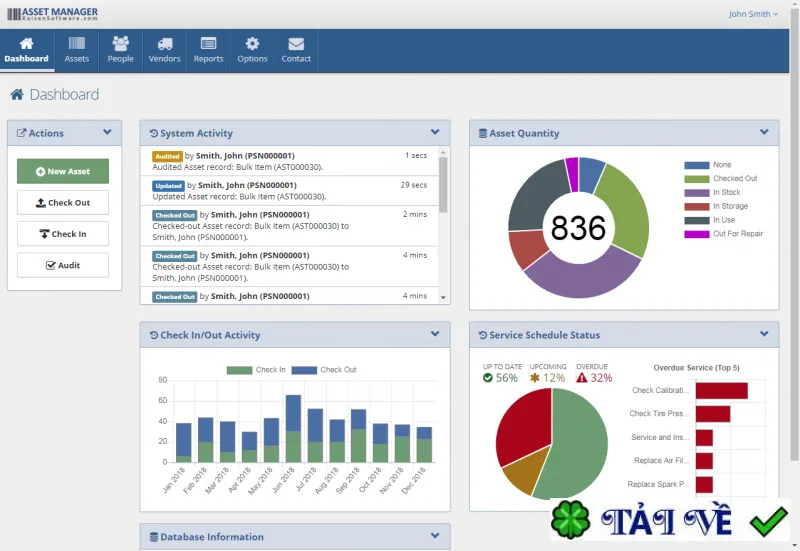Open the John Smith user dropdown
This screenshot has height=551, width=800.
tap(753, 14)
